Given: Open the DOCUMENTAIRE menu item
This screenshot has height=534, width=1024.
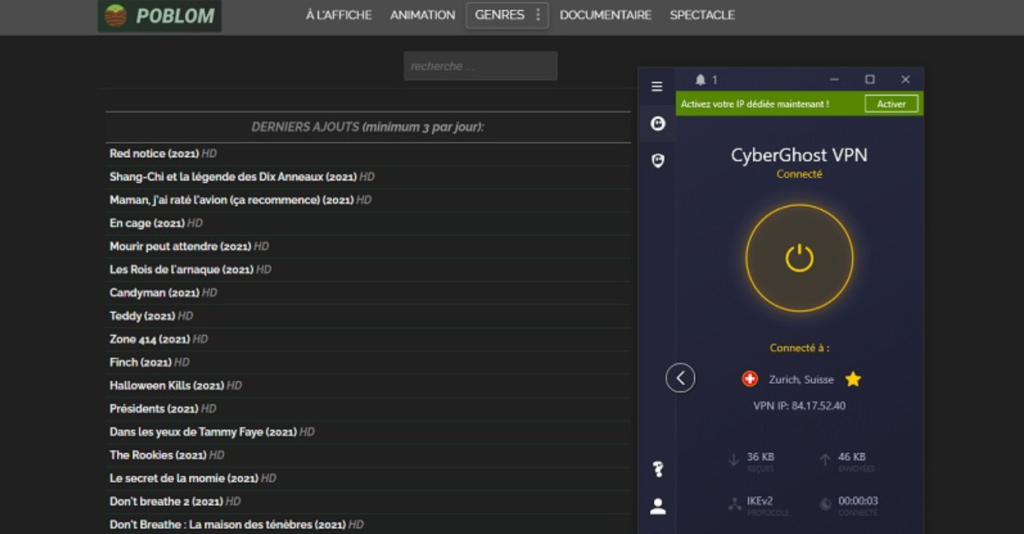Looking at the screenshot, I should click(605, 15).
